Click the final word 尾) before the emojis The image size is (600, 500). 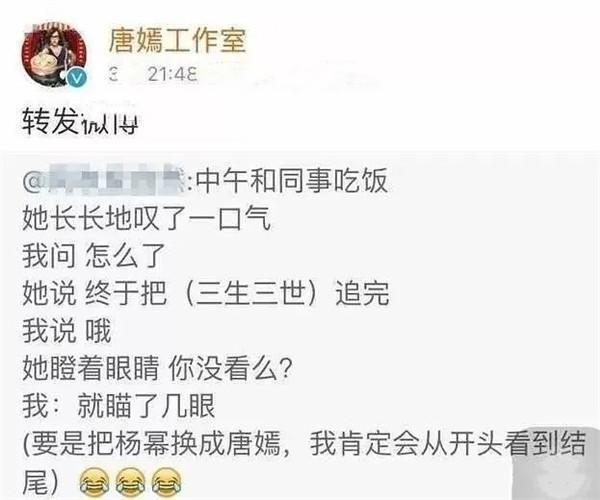[41, 481]
